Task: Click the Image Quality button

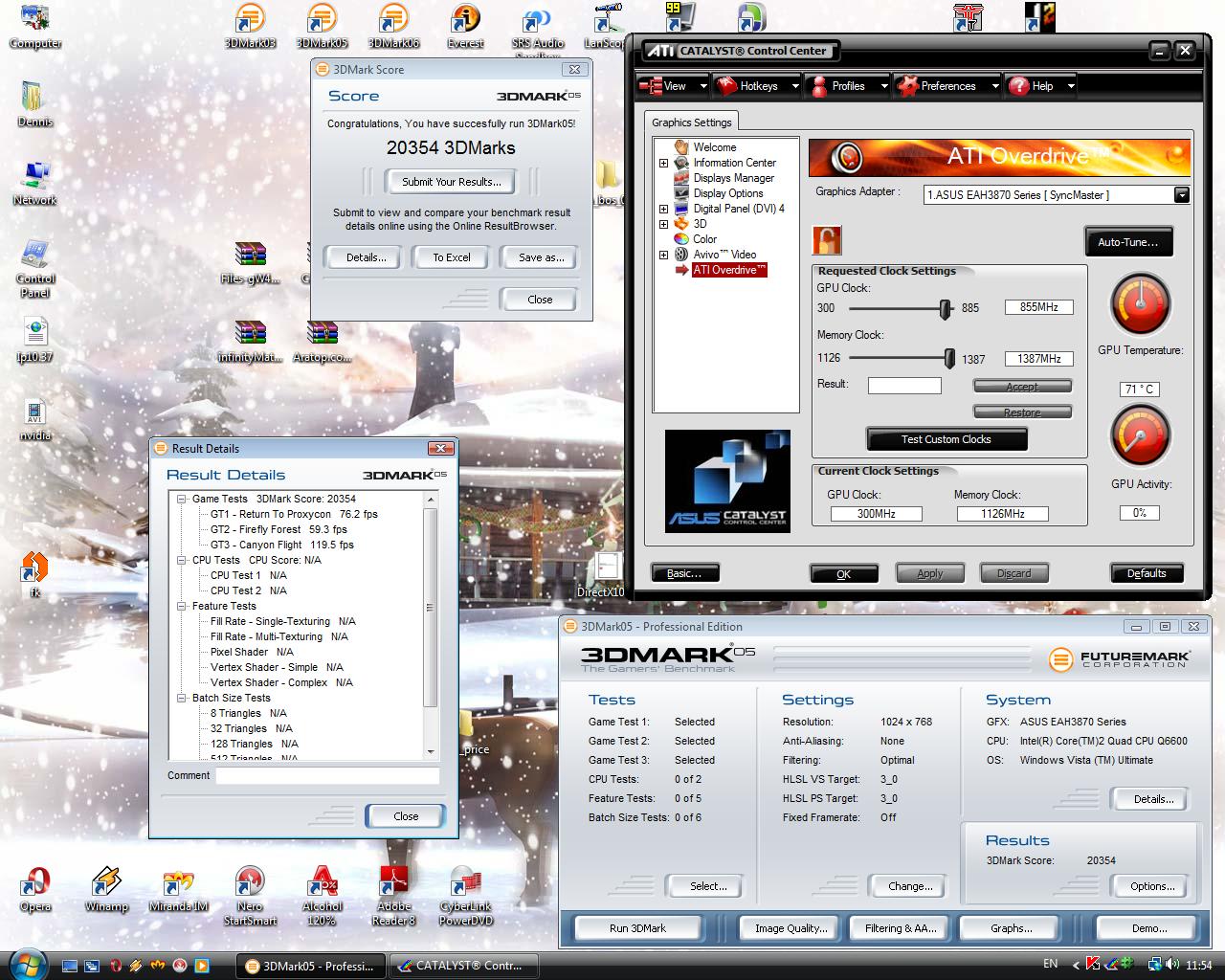Action: [x=791, y=928]
